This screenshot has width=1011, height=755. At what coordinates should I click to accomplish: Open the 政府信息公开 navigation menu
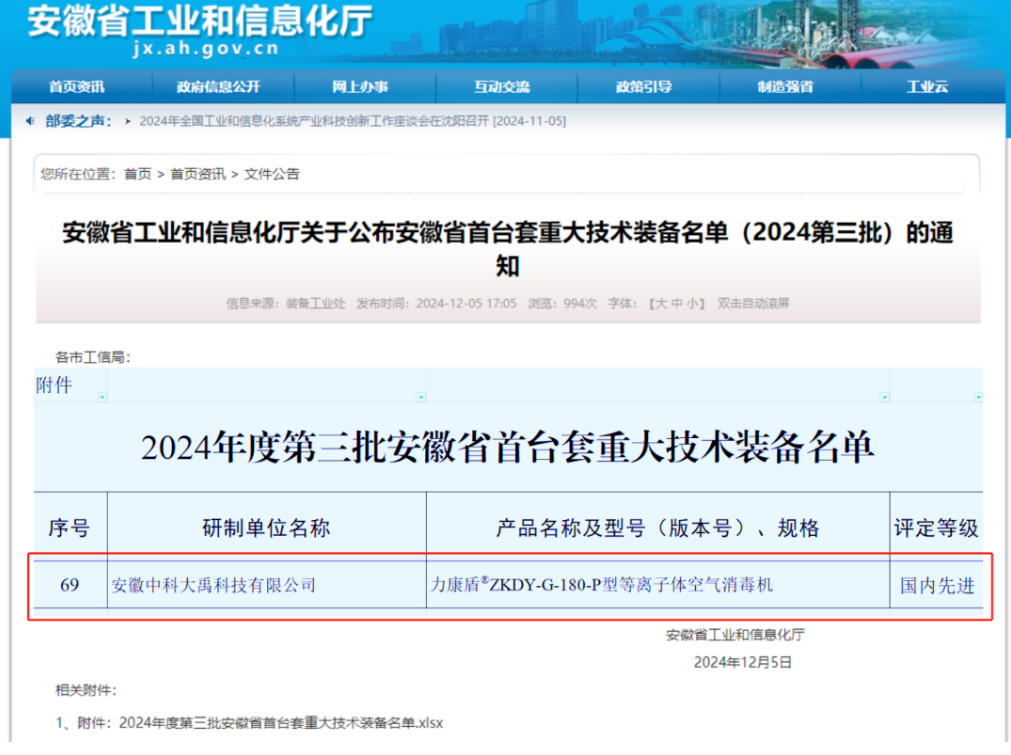218,87
